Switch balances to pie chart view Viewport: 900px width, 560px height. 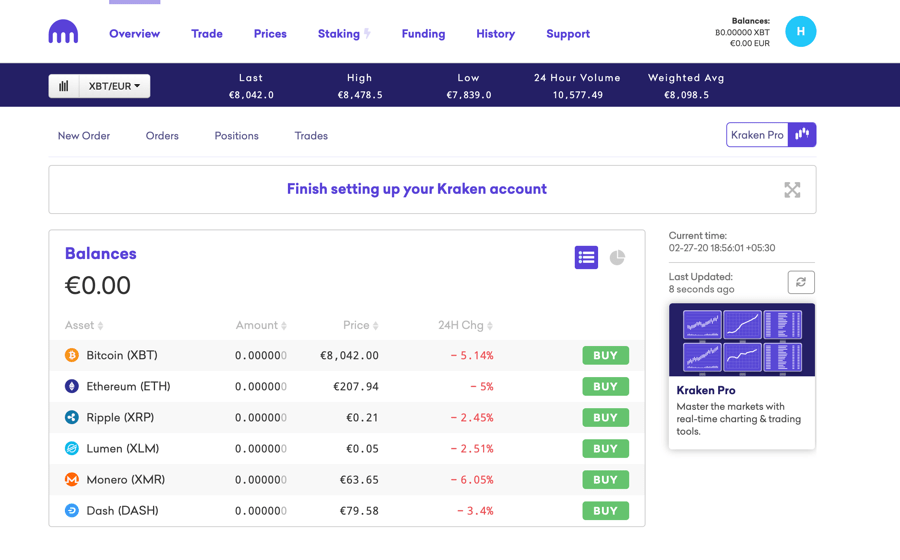(618, 258)
